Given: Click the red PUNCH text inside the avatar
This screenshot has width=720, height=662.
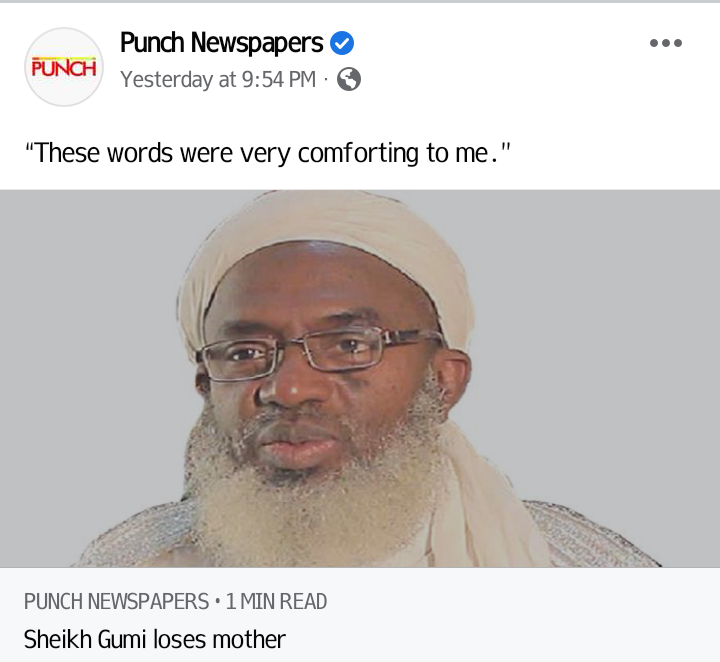Looking at the screenshot, I should [x=64, y=68].
